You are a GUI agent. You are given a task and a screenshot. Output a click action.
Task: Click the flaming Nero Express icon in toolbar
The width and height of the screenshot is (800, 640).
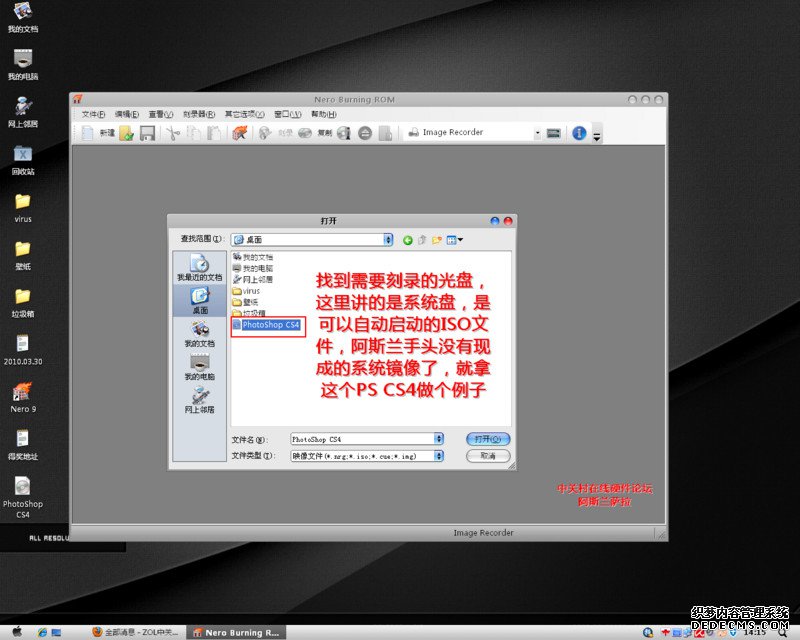[239, 133]
